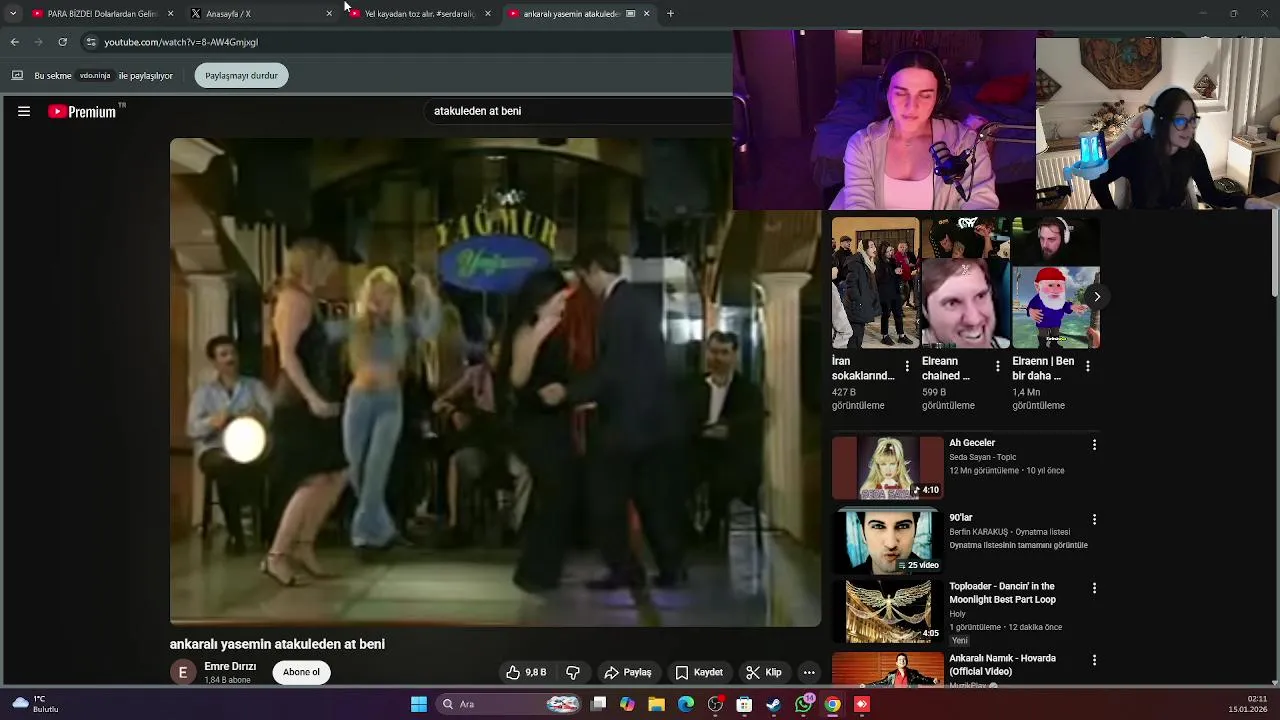This screenshot has height=720, width=1280.
Task: Go back in browser history
Action: pyautogui.click(x=14, y=42)
